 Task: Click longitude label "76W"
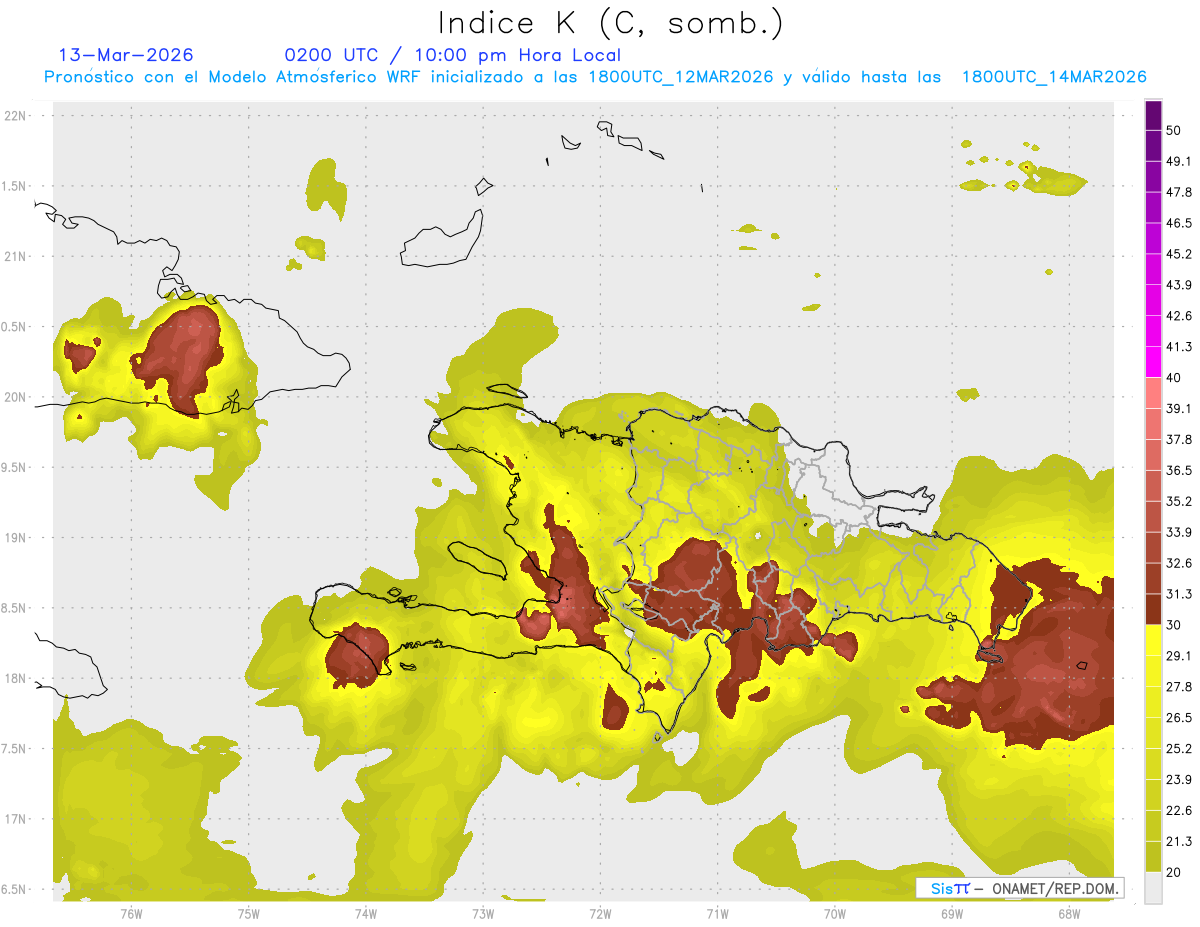pos(131,914)
